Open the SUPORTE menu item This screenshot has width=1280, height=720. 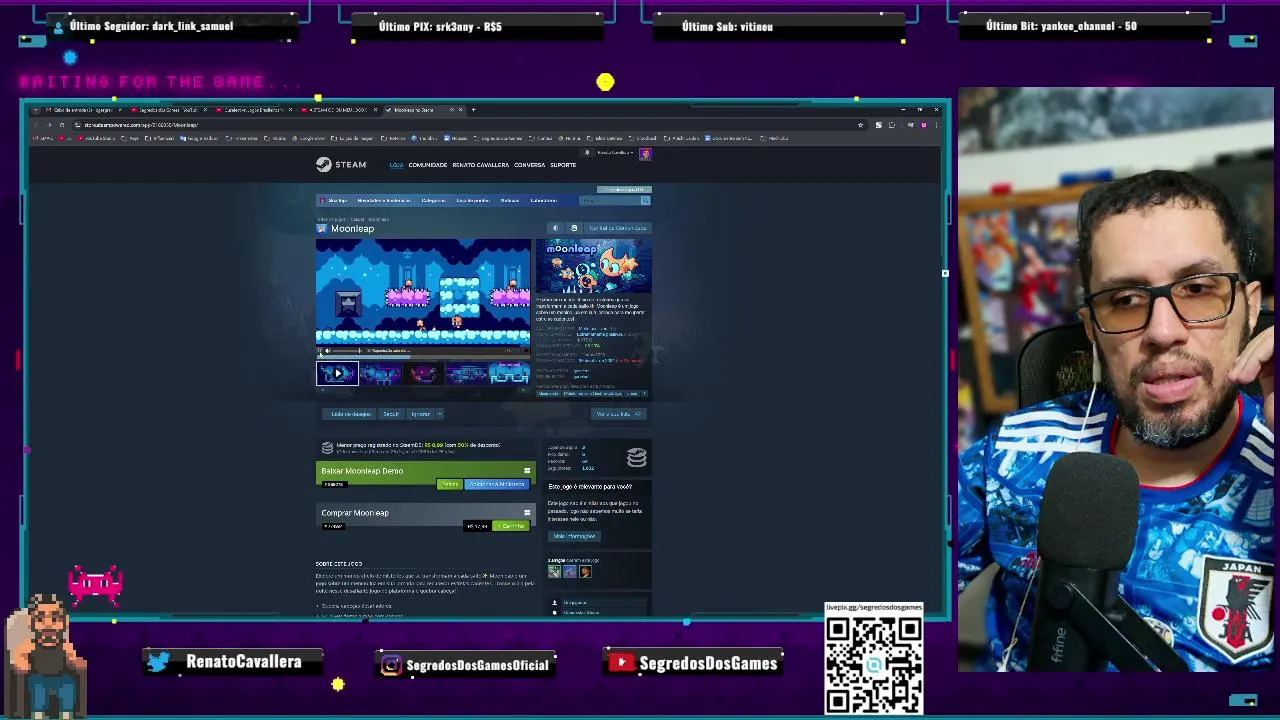pos(563,165)
